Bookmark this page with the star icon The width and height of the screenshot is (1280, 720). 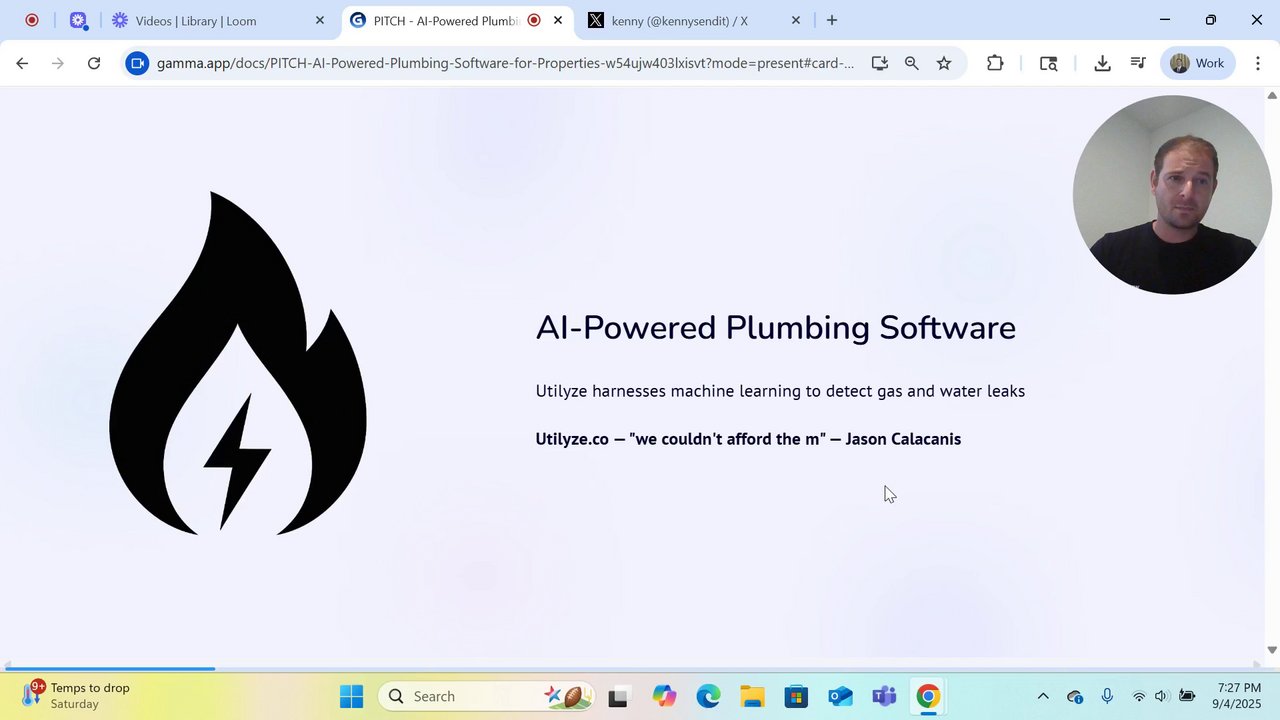click(944, 63)
